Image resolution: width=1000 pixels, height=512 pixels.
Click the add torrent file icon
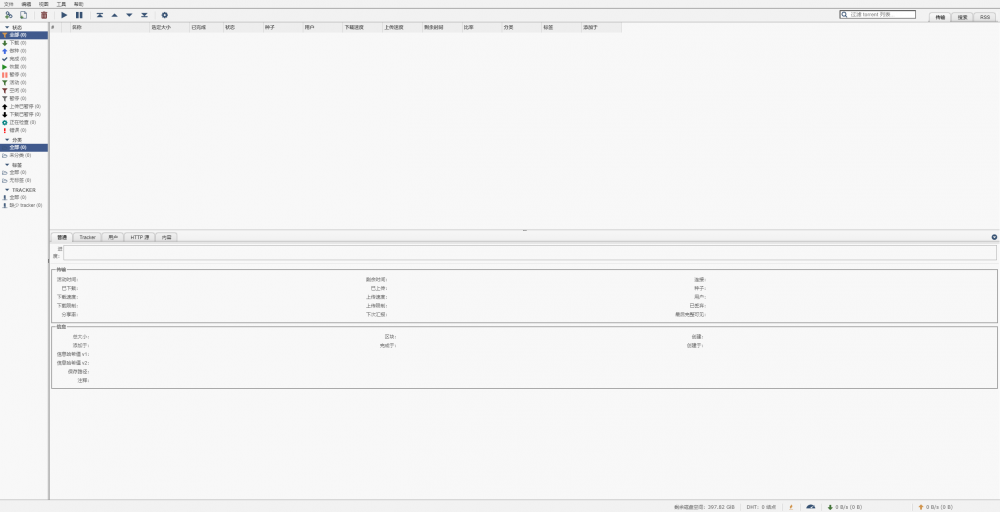(24, 15)
